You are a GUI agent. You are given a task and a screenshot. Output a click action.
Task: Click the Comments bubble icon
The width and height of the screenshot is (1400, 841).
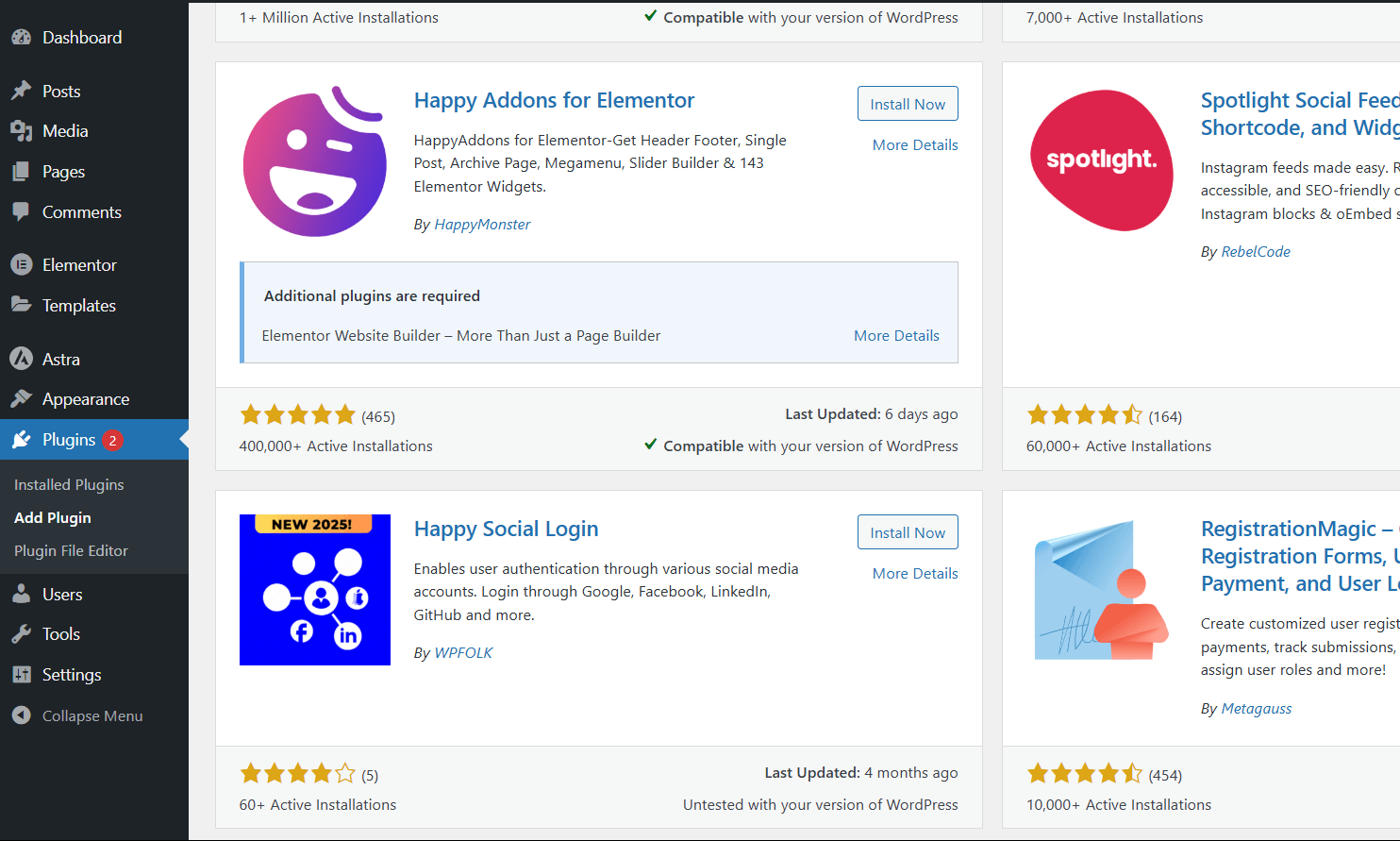22,212
